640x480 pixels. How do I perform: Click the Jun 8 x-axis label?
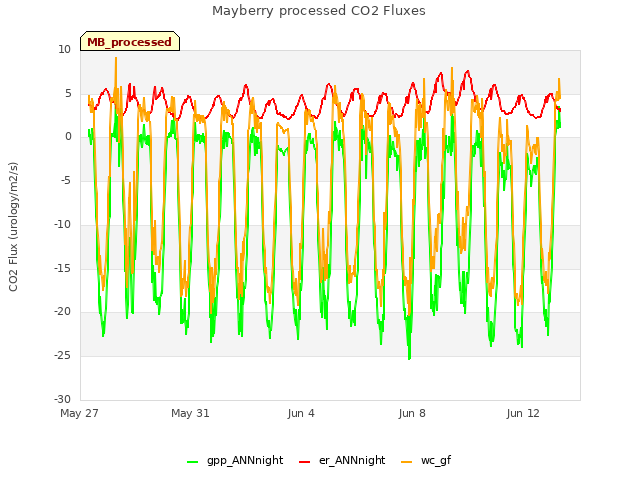click(412, 413)
